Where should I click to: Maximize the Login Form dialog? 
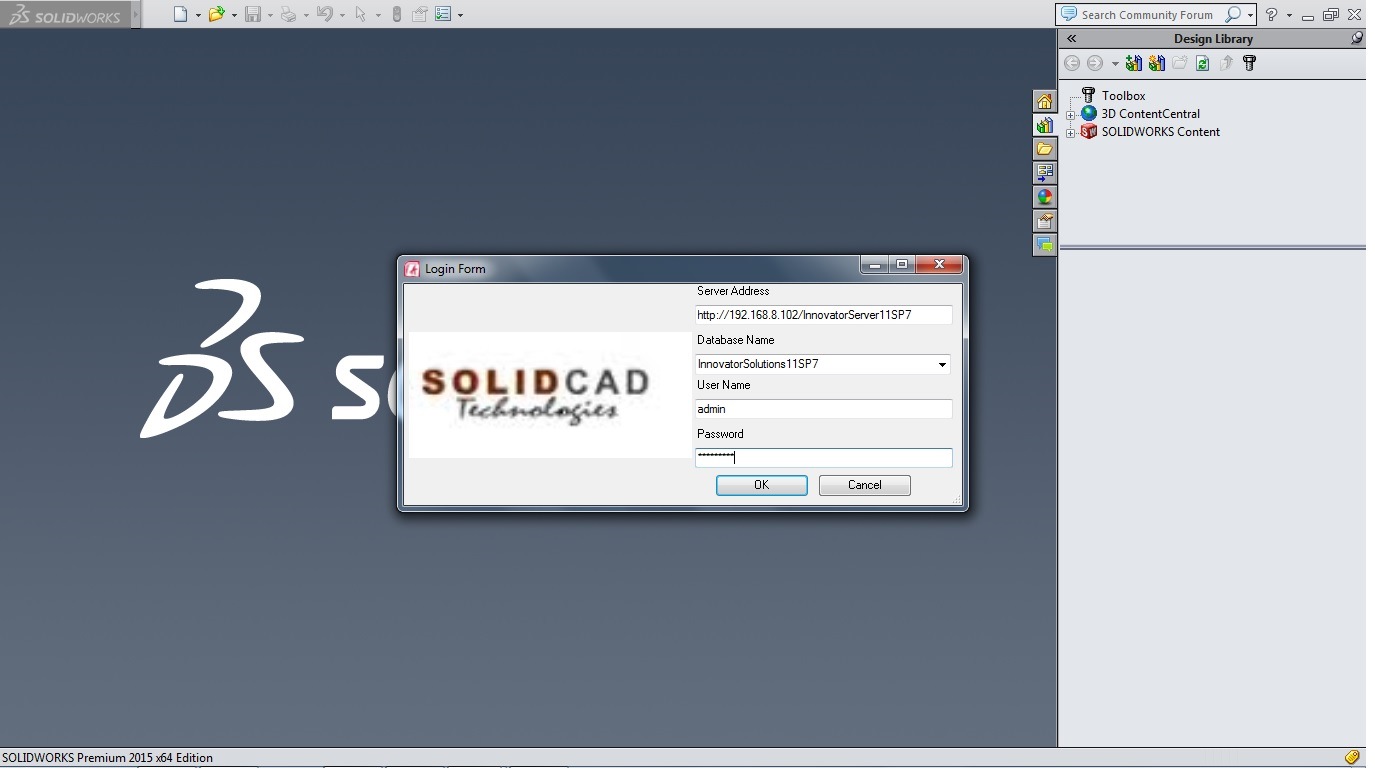[x=902, y=265]
